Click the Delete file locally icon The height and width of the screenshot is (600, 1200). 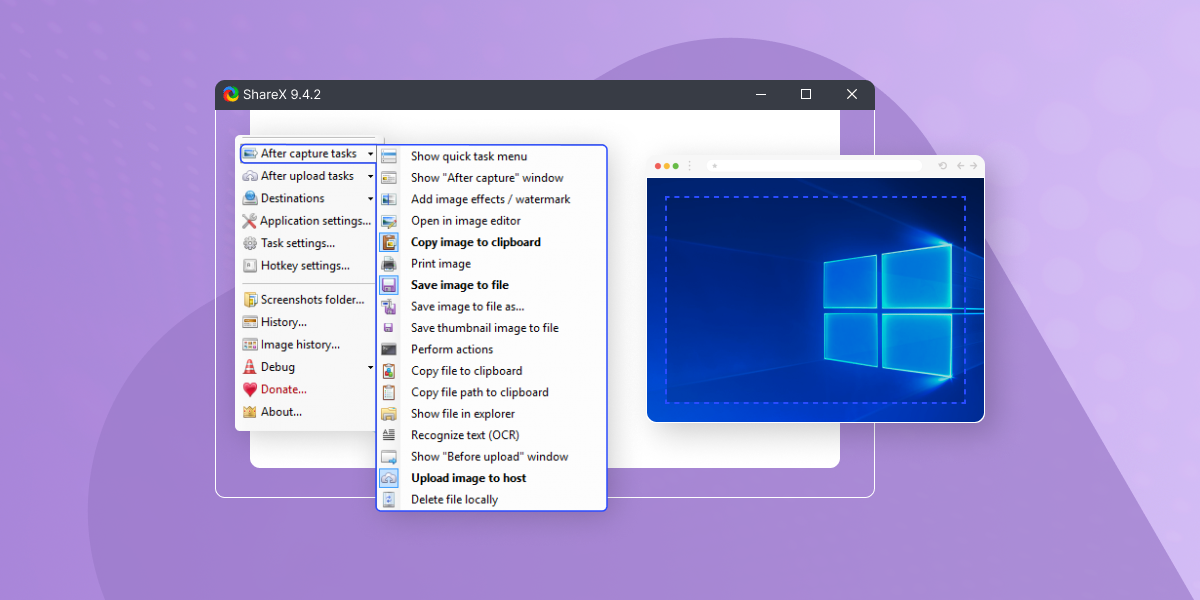pyautogui.click(x=389, y=500)
